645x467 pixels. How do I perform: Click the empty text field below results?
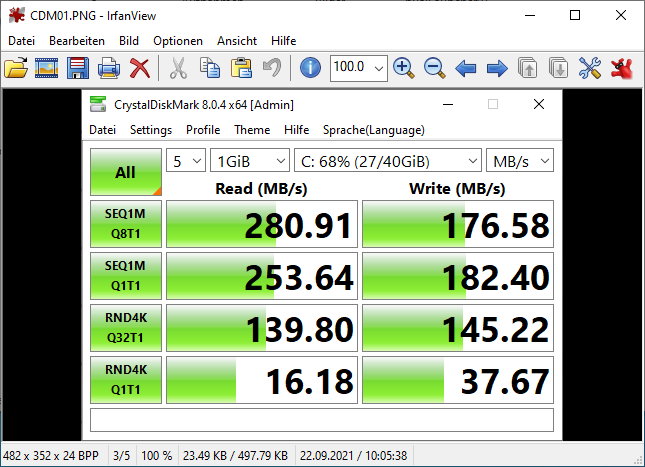(321, 419)
